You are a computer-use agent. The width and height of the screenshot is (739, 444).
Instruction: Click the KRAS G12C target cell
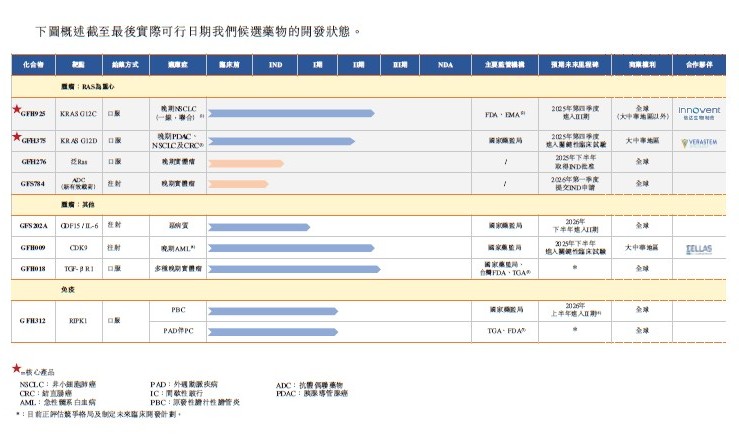pyautogui.click(x=78, y=114)
